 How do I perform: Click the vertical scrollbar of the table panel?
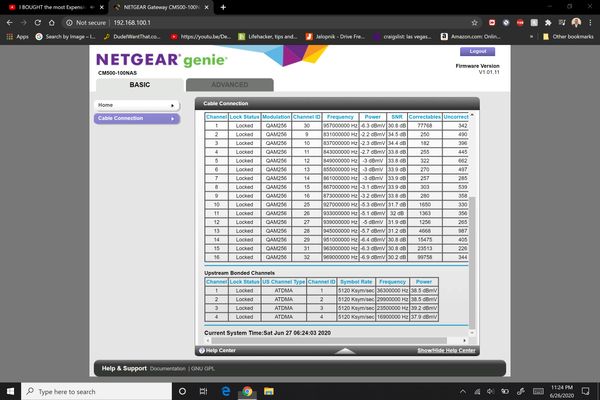[x=472, y=263]
